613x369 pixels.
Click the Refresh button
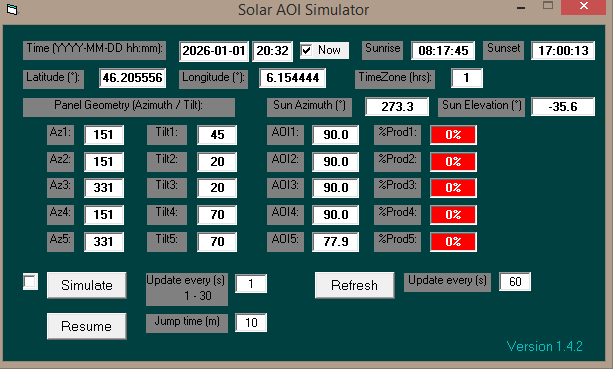point(355,285)
